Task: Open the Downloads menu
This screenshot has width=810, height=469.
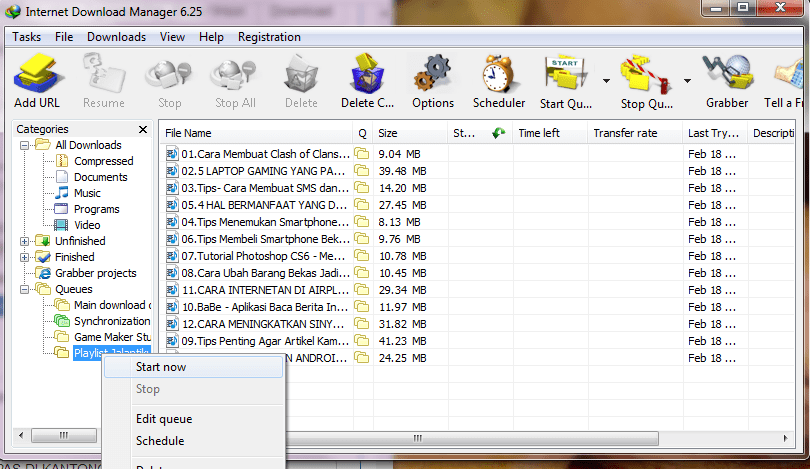Action: click(116, 37)
